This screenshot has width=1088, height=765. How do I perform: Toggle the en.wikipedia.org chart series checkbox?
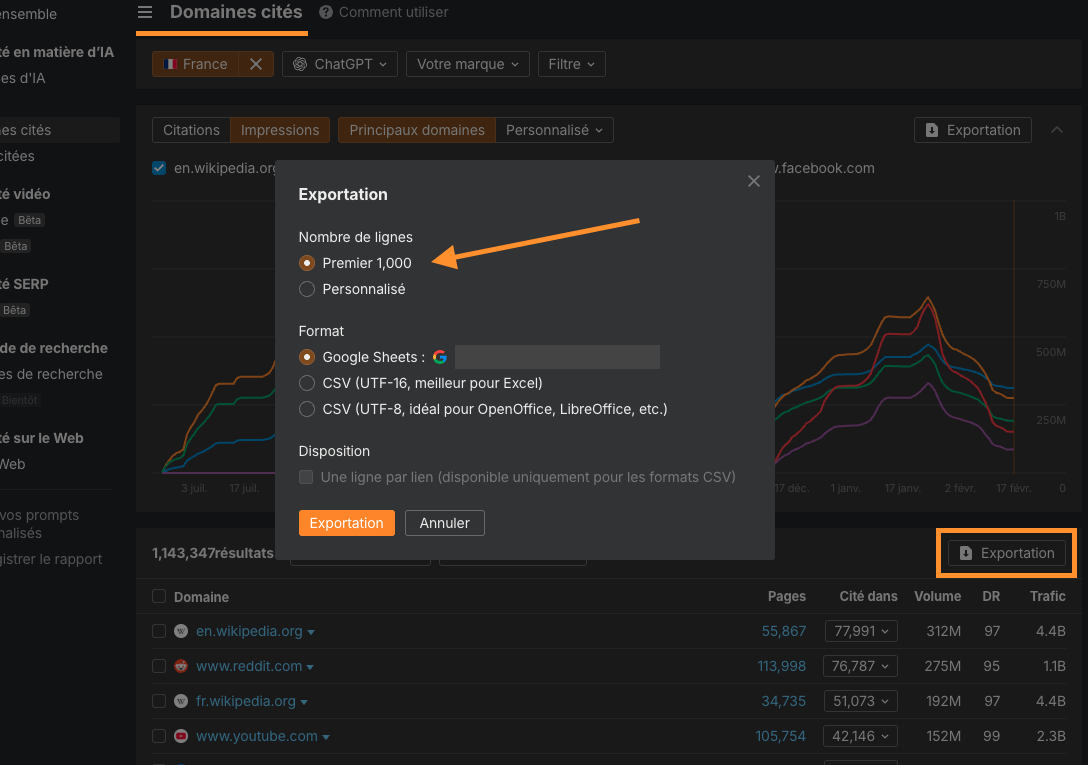click(x=159, y=168)
